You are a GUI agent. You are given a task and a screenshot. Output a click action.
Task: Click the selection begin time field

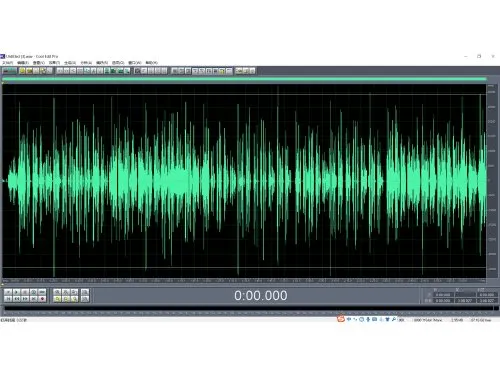[x=443, y=295]
